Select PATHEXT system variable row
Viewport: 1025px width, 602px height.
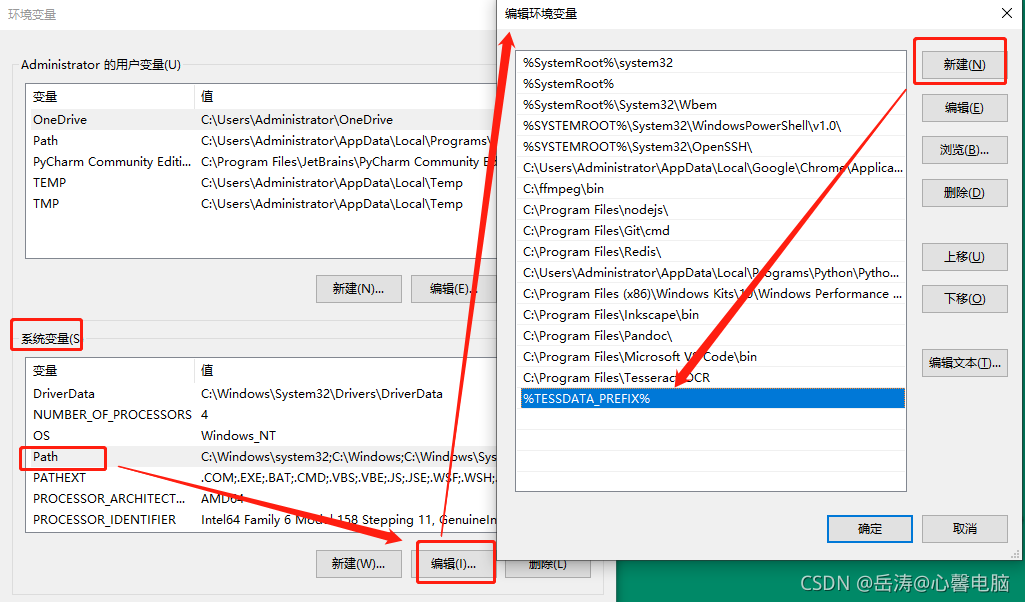pos(261,477)
